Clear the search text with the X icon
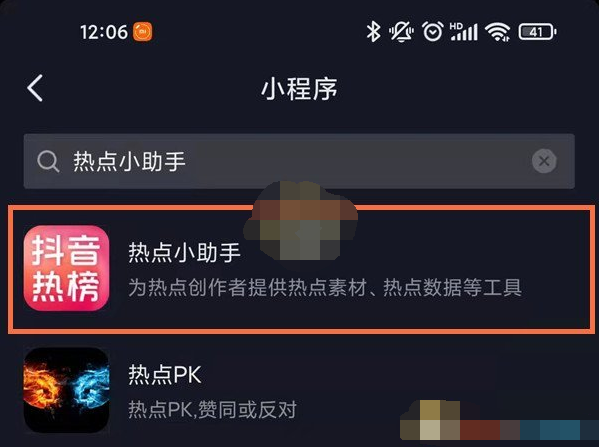Image resolution: width=599 pixels, height=447 pixels. click(x=544, y=161)
